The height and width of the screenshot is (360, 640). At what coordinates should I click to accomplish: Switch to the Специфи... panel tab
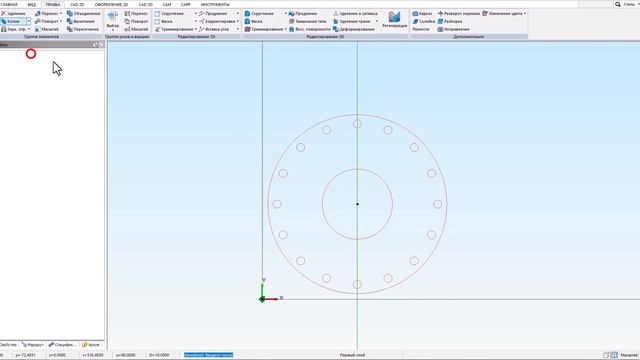(62, 345)
